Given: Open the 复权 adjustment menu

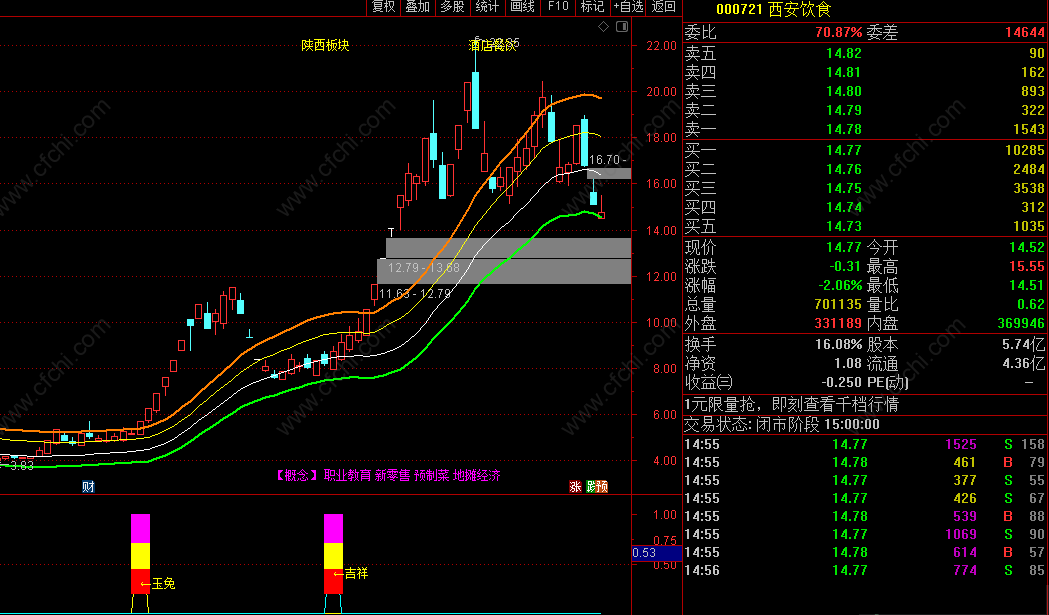Looking at the screenshot, I should click(384, 7).
